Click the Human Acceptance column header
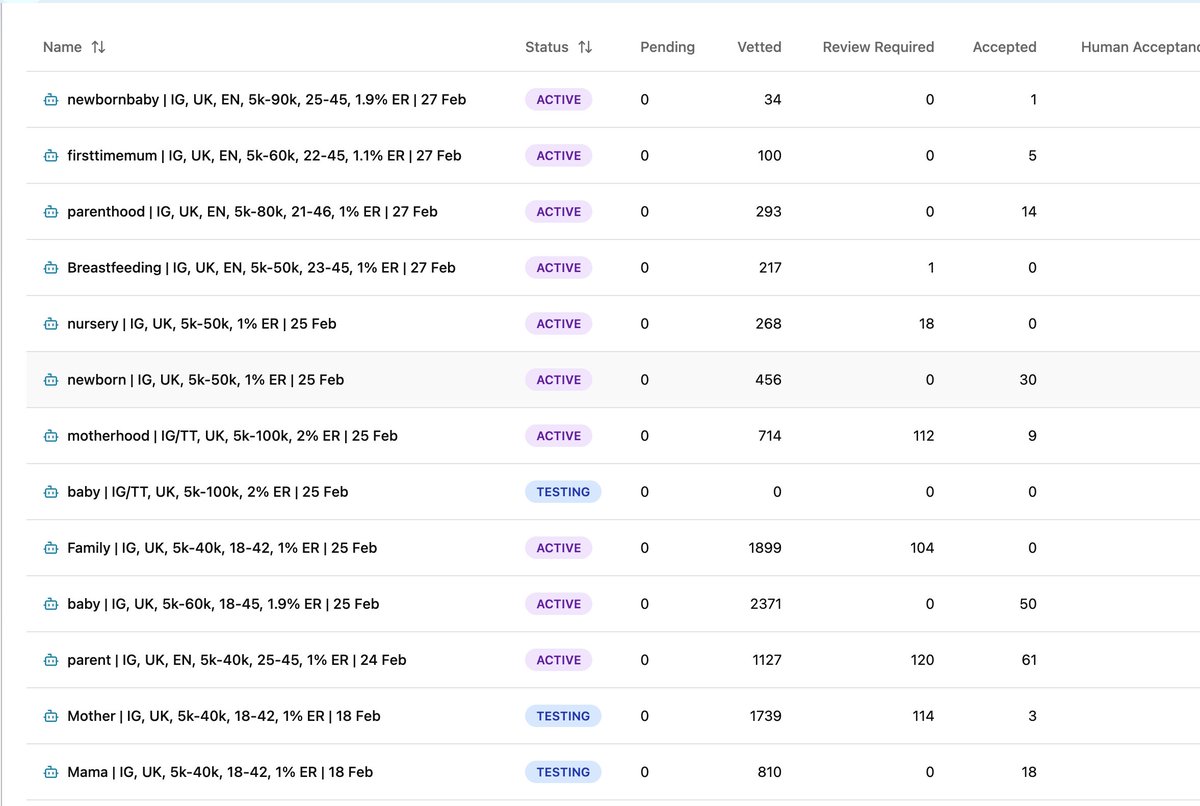Screen dimensions: 1200x806 [1140, 47]
